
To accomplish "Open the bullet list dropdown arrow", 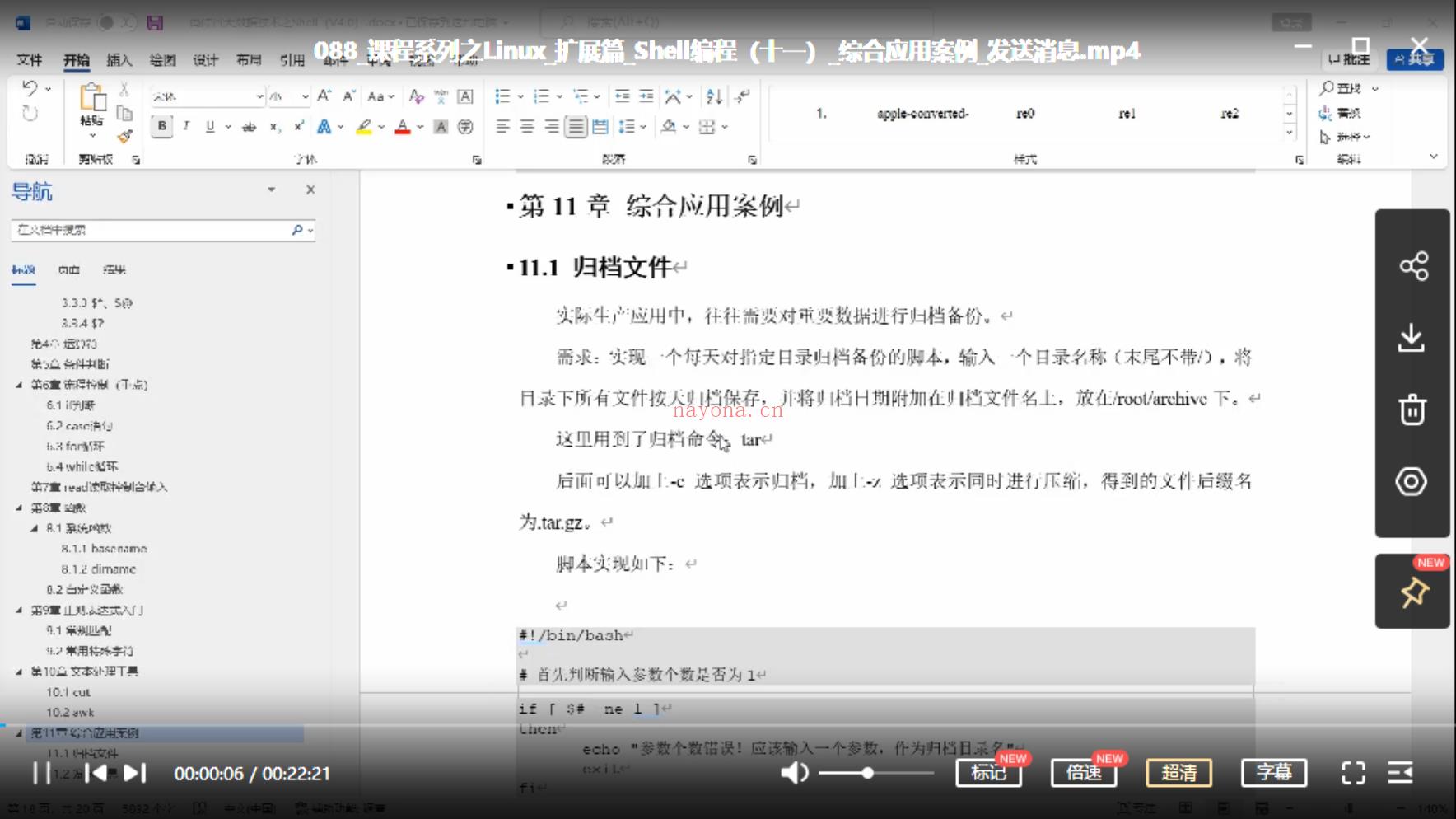I will coord(520,96).
